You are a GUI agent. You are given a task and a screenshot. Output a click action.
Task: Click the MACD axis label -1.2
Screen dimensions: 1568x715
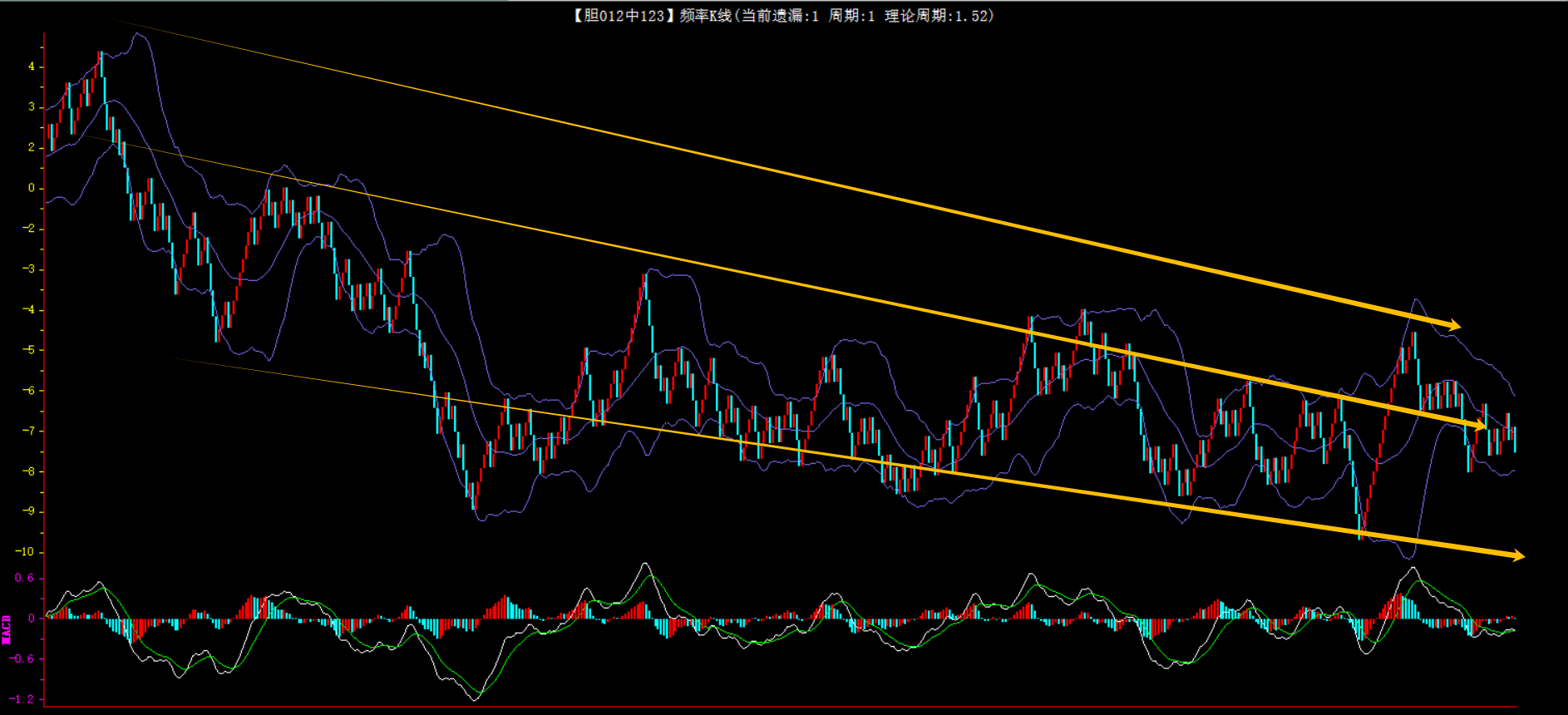pyautogui.click(x=23, y=699)
